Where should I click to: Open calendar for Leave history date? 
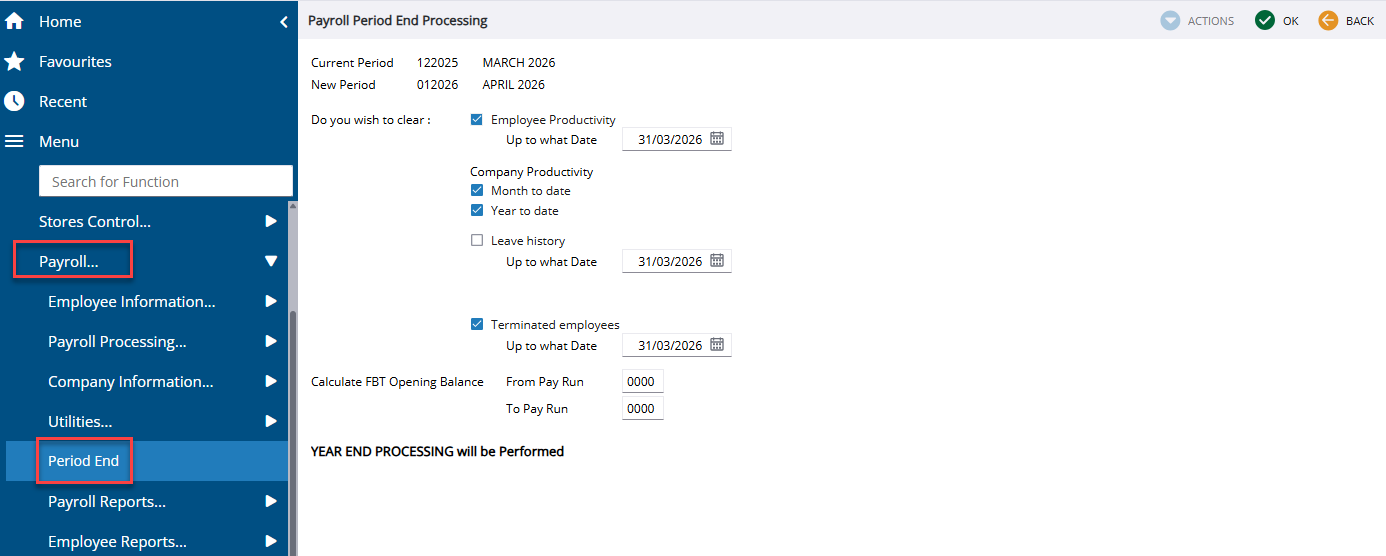pyautogui.click(x=717, y=261)
